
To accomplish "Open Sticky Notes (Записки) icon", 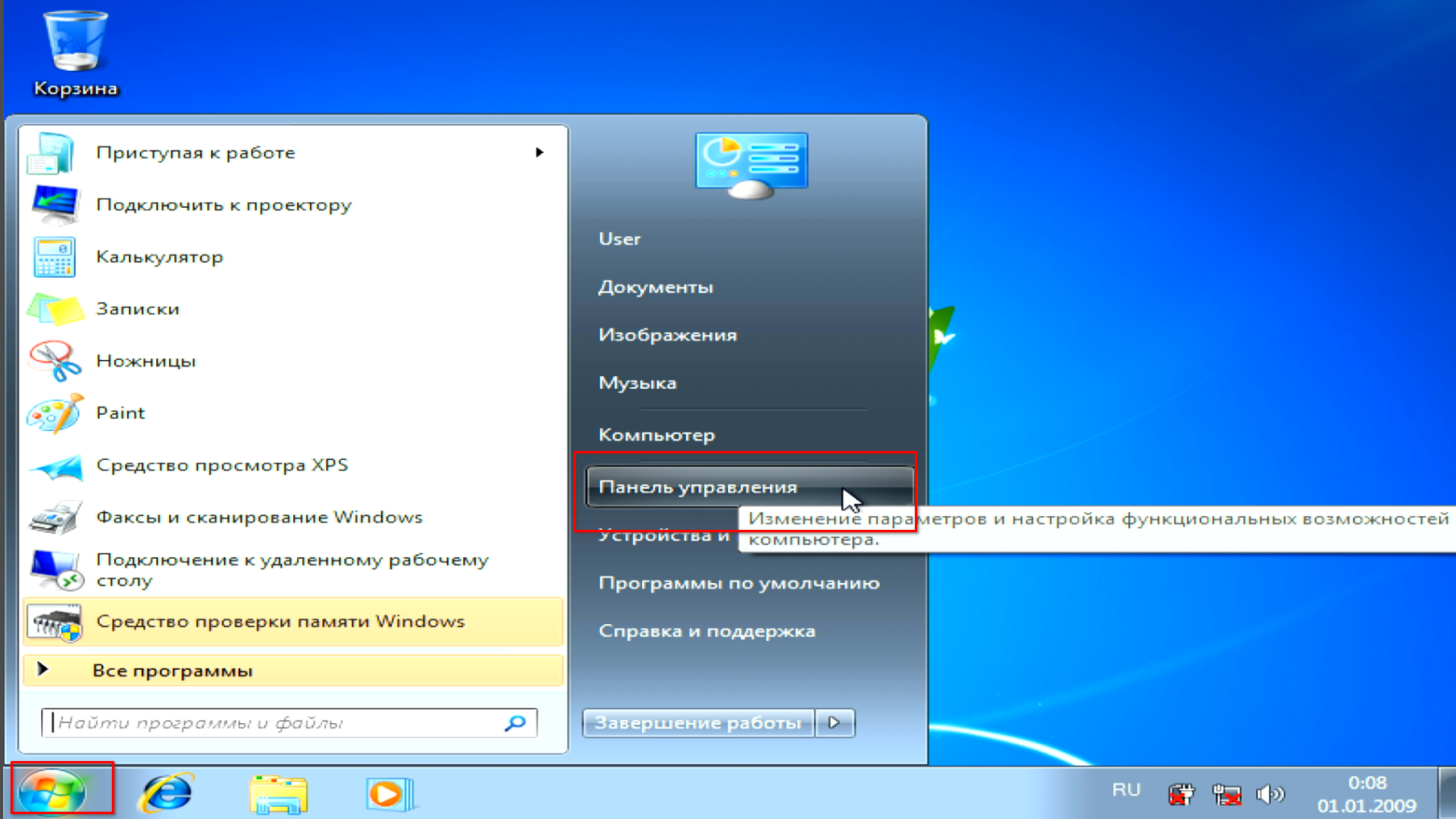I will [55, 309].
